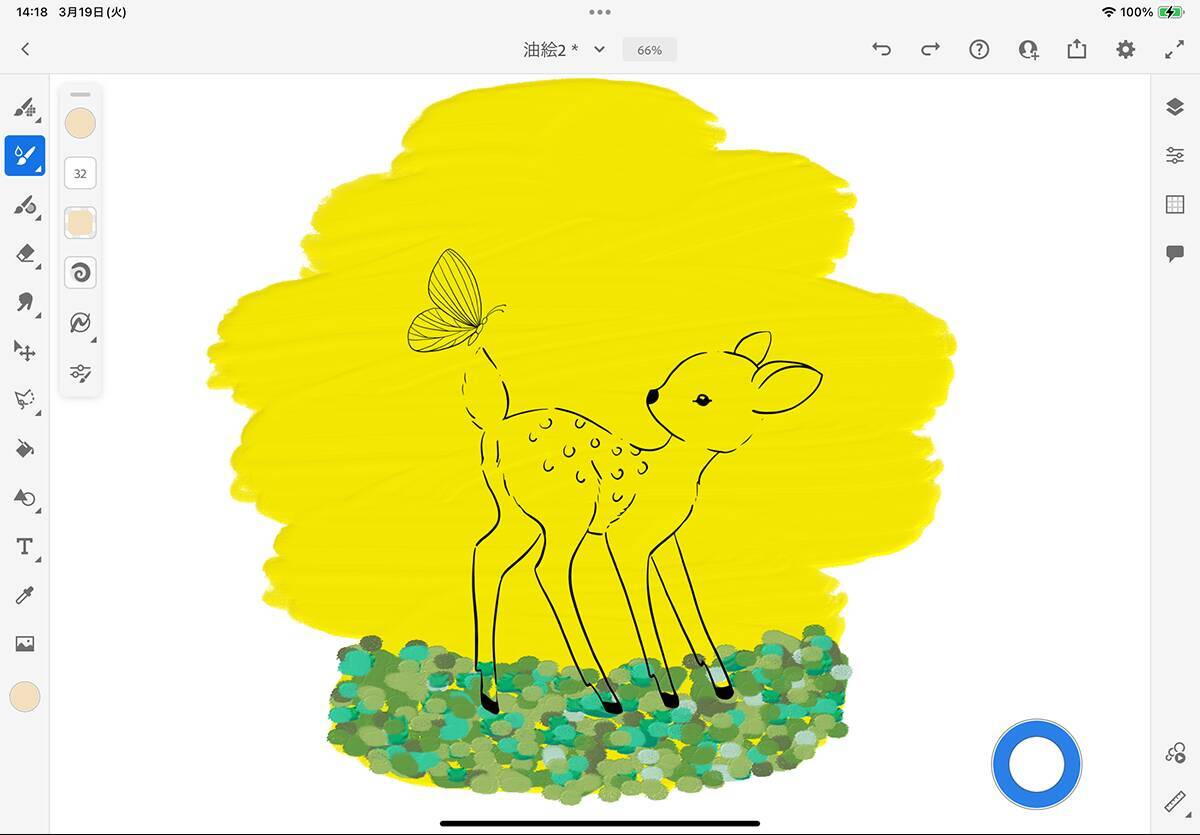This screenshot has width=1200, height=835.
Task: Open the 66% zoom level menu
Action: point(649,50)
